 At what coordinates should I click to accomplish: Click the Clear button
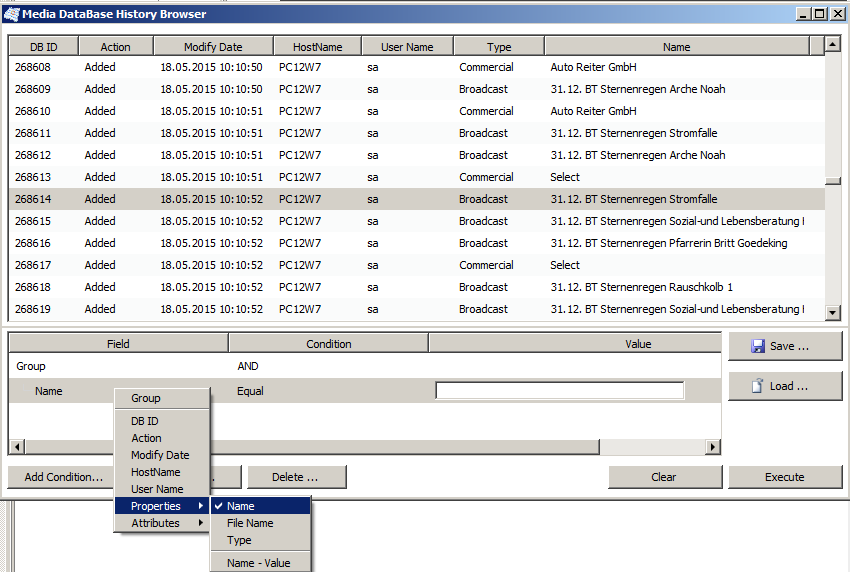click(665, 477)
